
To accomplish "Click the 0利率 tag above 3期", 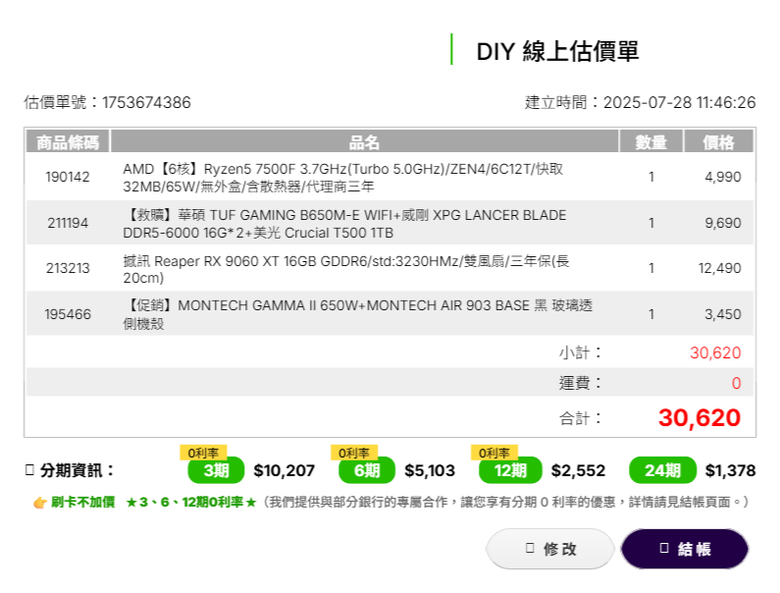I will (x=203, y=453).
